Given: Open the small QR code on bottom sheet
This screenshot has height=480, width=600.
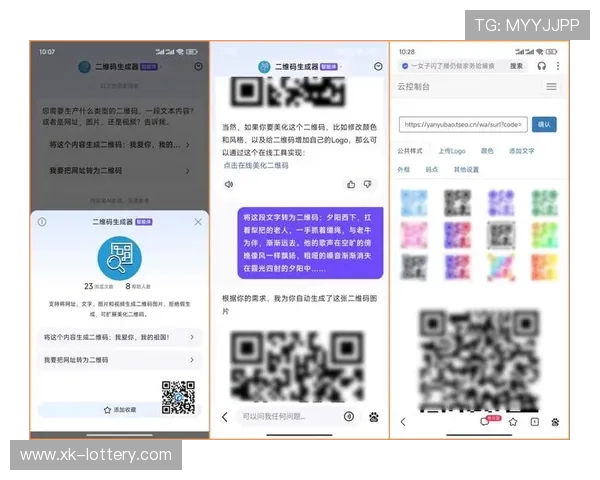Looking at the screenshot, I should point(178,397).
